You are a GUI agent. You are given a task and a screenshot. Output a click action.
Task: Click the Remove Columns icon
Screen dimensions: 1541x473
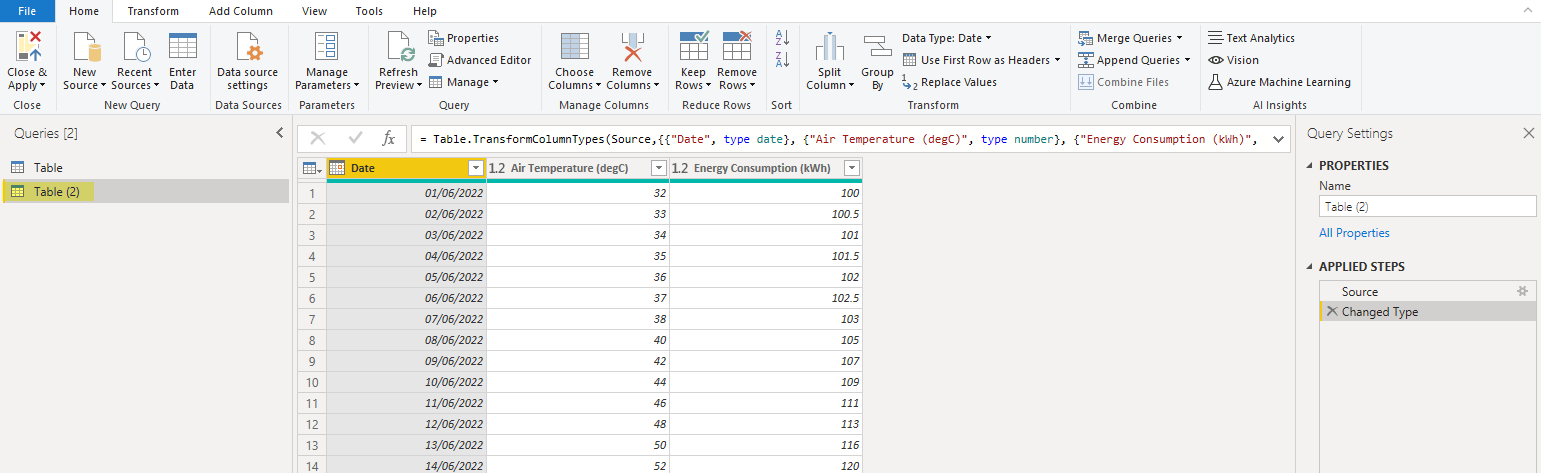[x=631, y=47]
